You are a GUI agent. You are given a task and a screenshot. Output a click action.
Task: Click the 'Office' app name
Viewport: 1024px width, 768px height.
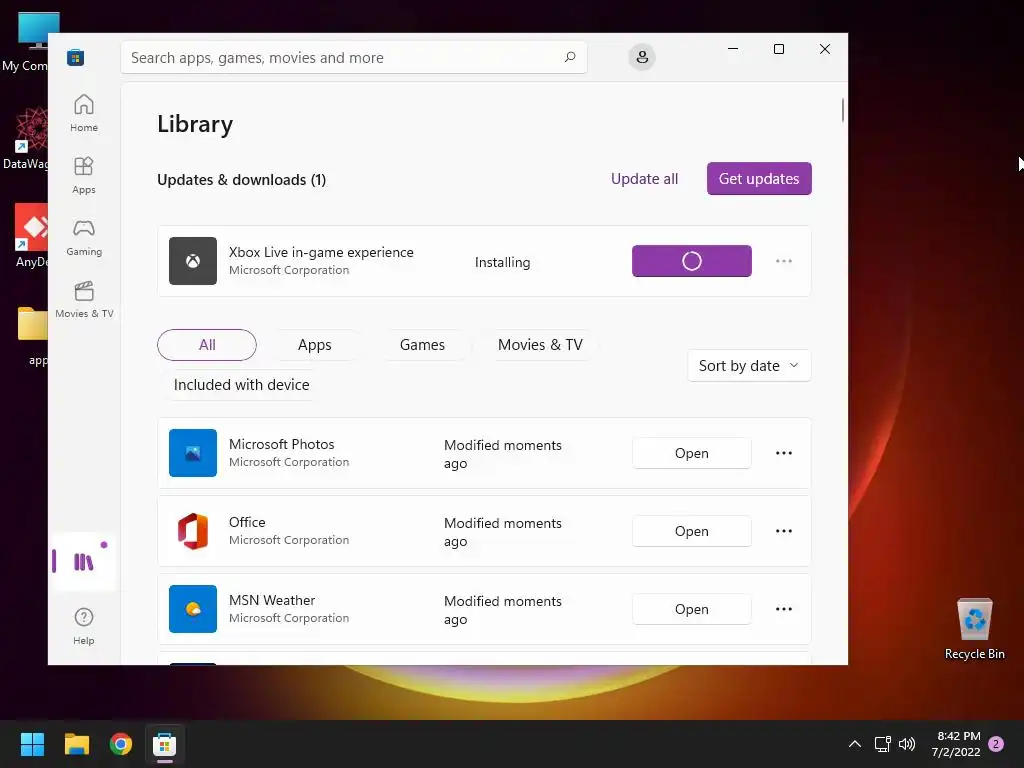pos(247,522)
